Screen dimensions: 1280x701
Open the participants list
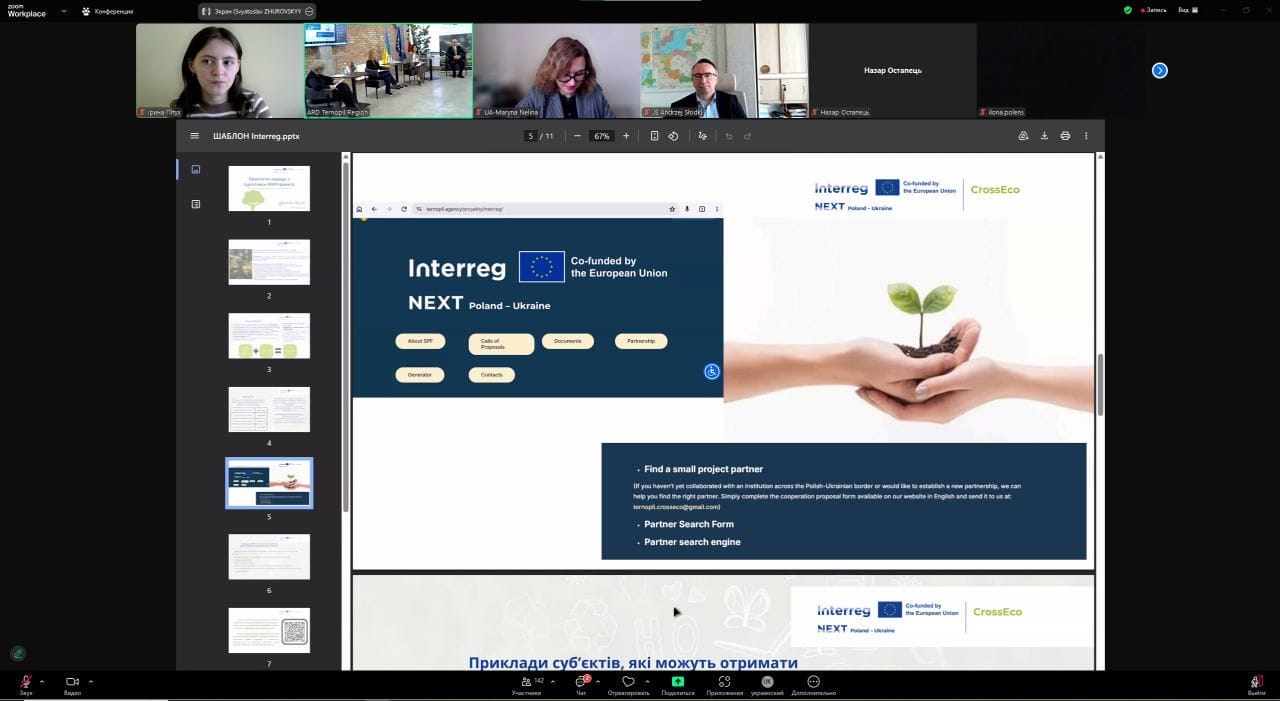[527, 682]
